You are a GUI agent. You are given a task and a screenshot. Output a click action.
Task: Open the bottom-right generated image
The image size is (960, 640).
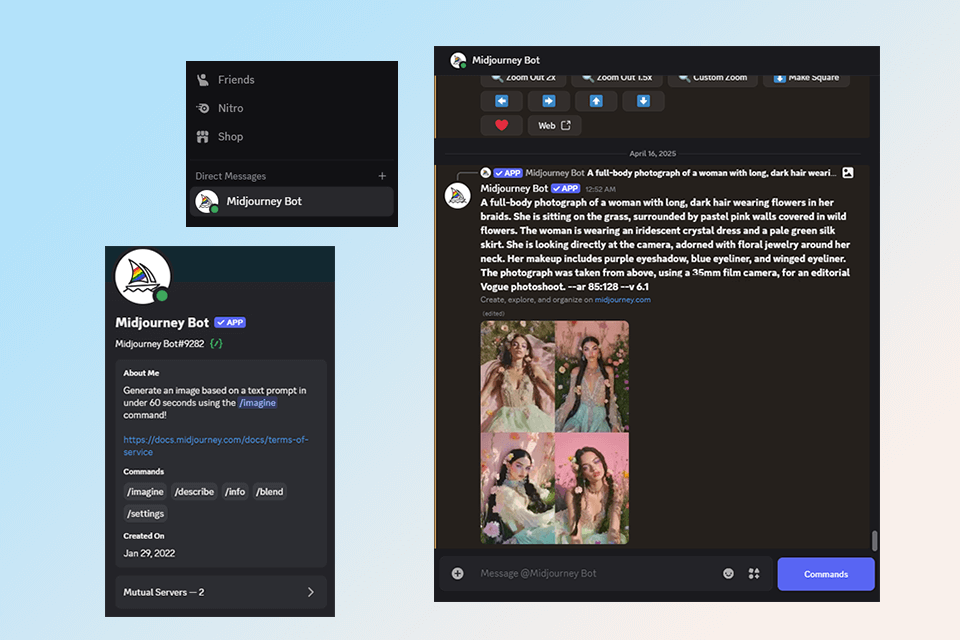pos(592,488)
